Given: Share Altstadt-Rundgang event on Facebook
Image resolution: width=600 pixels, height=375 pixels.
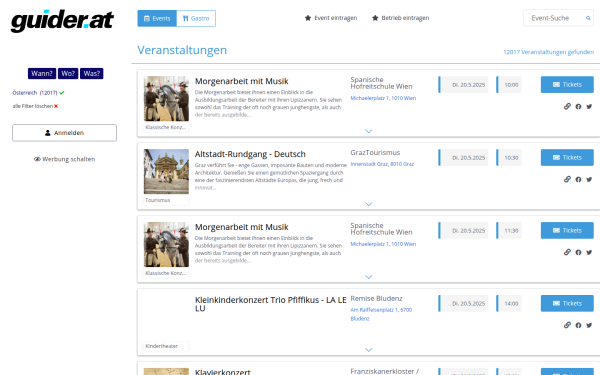Looking at the screenshot, I should tap(578, 179).
